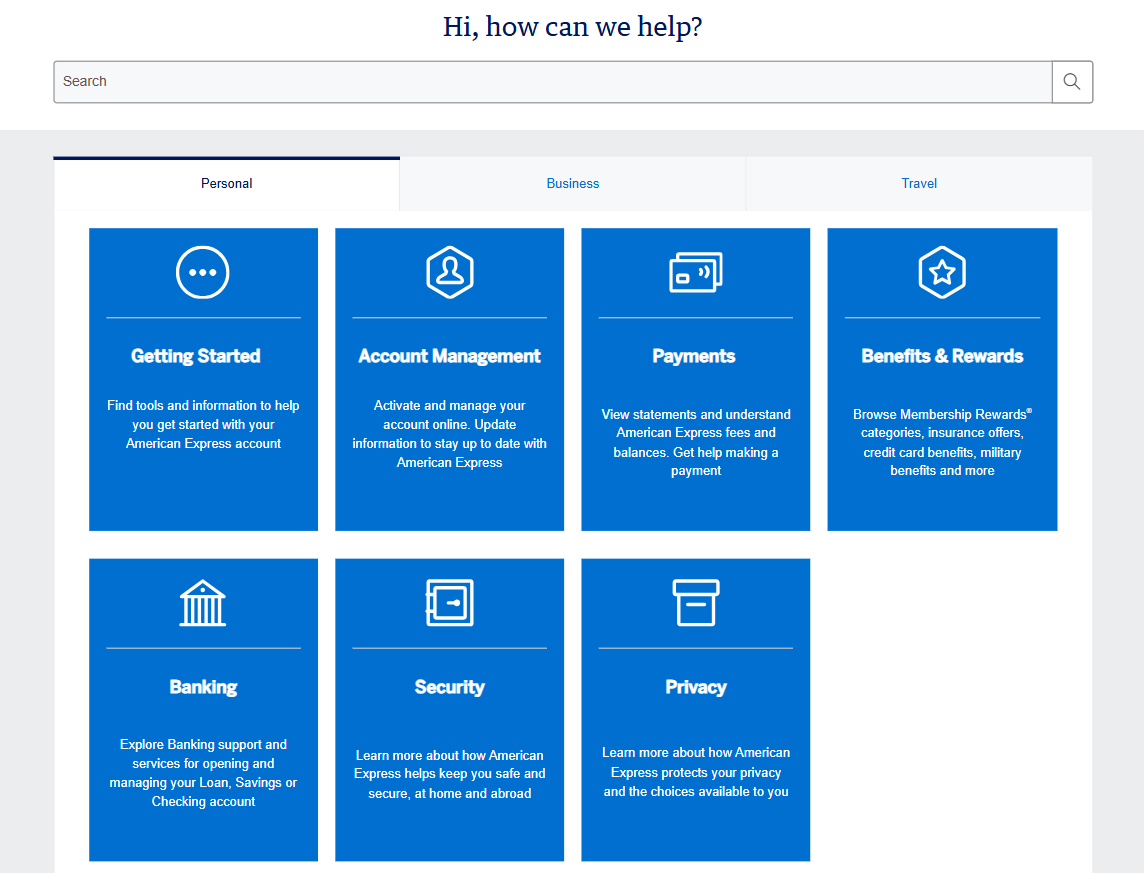This screenshot has width=1144, height=873.
Task: Click the Account Management person badge icon
Action: click(x=449, y=272)
